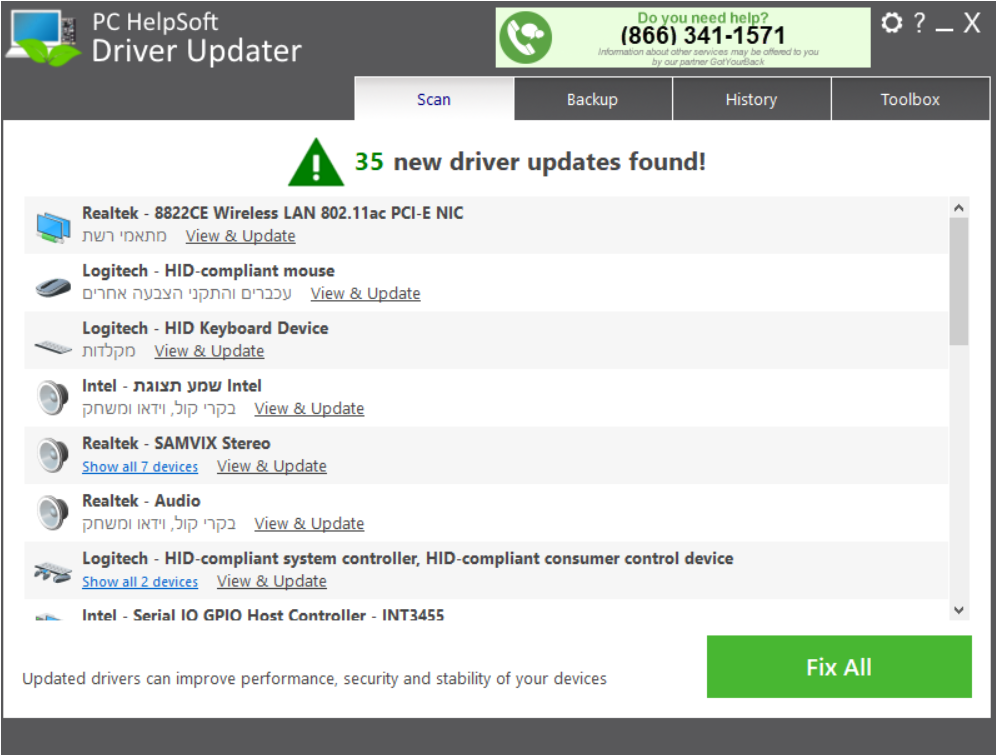Expand Show all 7 devices link
Viewport: 997px width, 756px height.
pos(140,467)
